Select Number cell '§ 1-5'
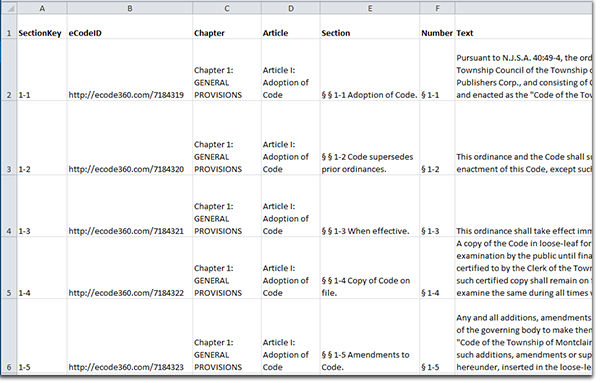The image size is (600, 383). point(437,336)
